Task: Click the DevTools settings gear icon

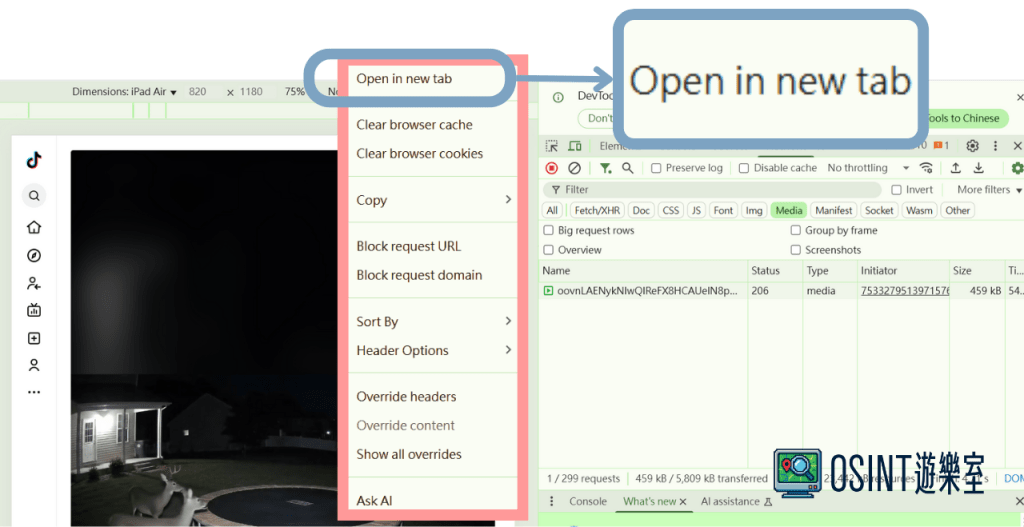Action: 972,146
